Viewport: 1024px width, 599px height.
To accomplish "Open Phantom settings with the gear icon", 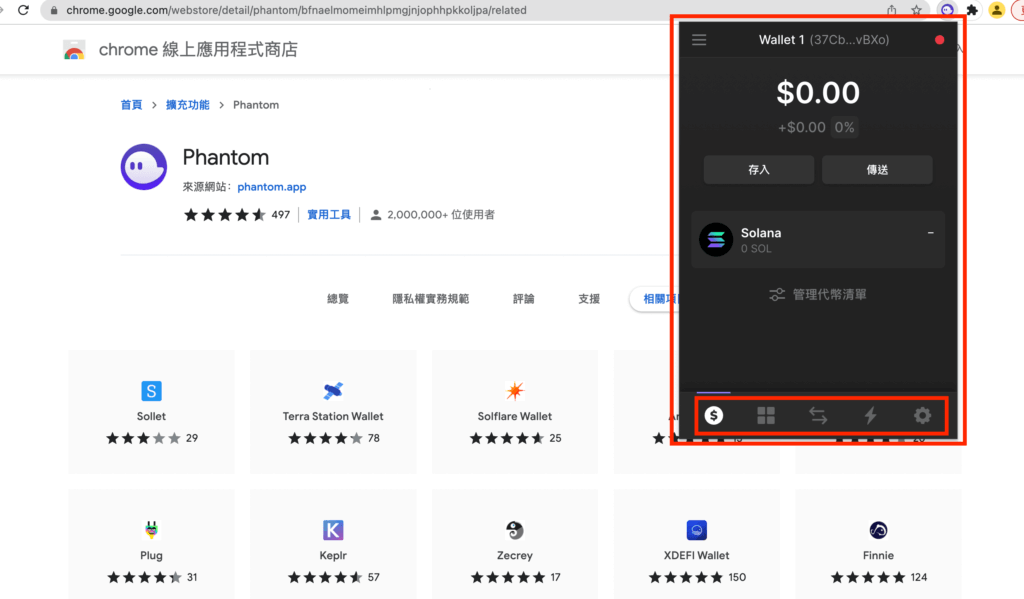I will pos(922,414).
